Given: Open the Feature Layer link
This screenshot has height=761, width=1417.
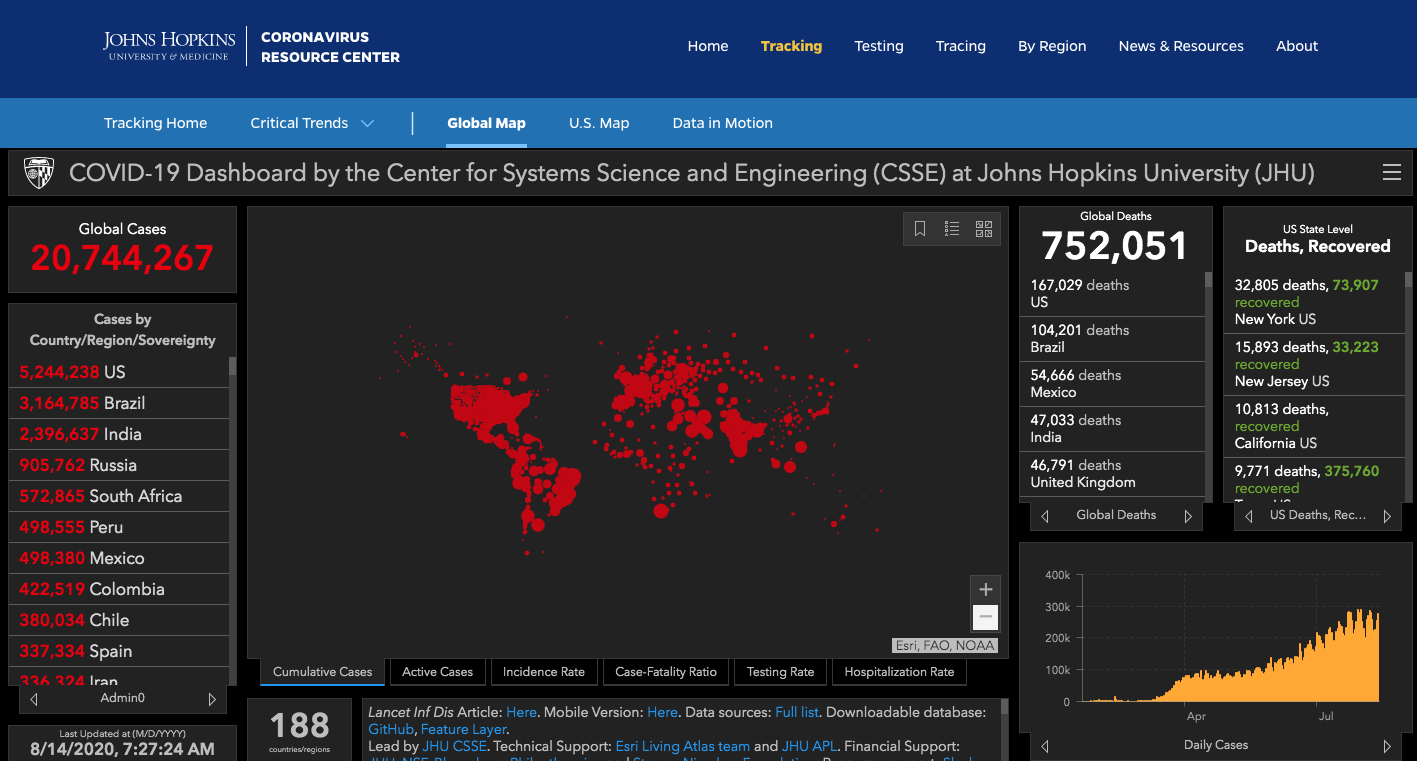Looking at the screenshot, I should (463, 729).
